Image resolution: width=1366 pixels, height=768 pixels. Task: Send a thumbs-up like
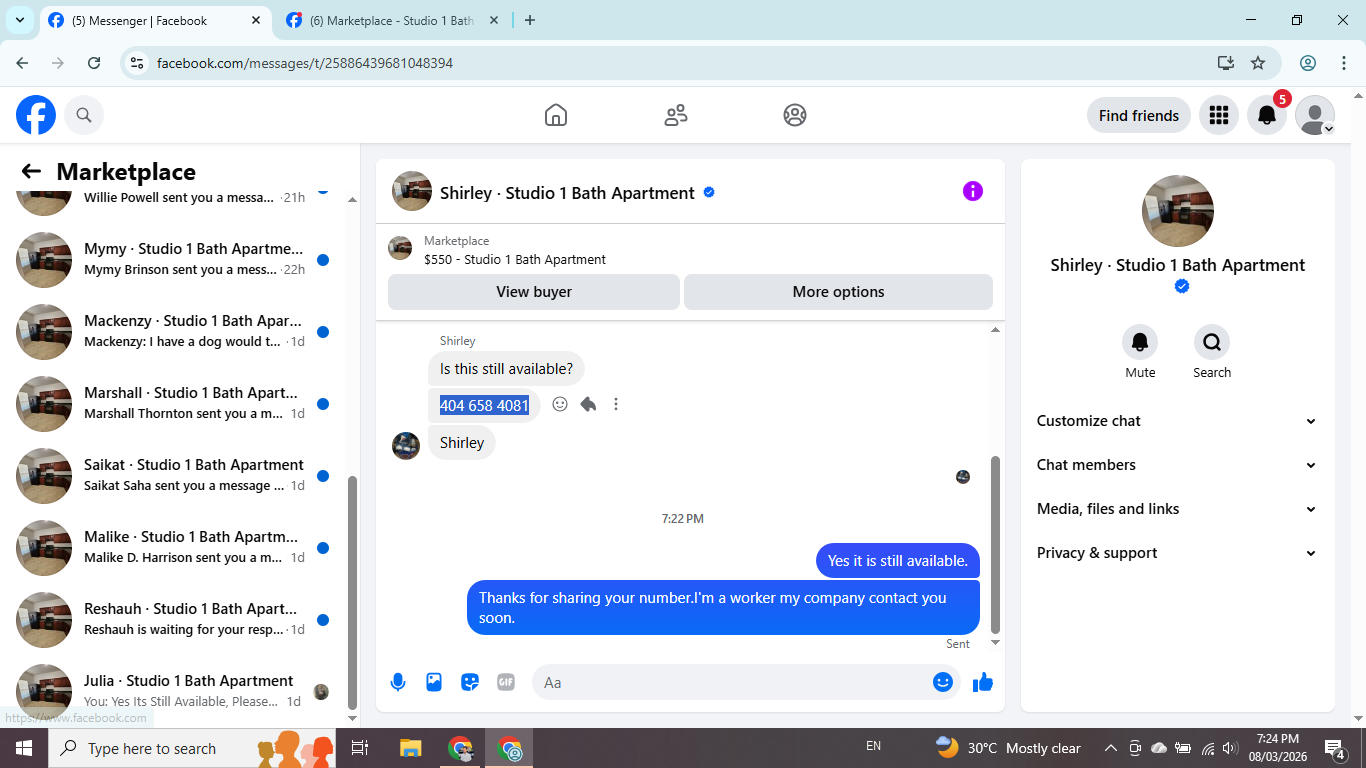[x=983, y=682]
